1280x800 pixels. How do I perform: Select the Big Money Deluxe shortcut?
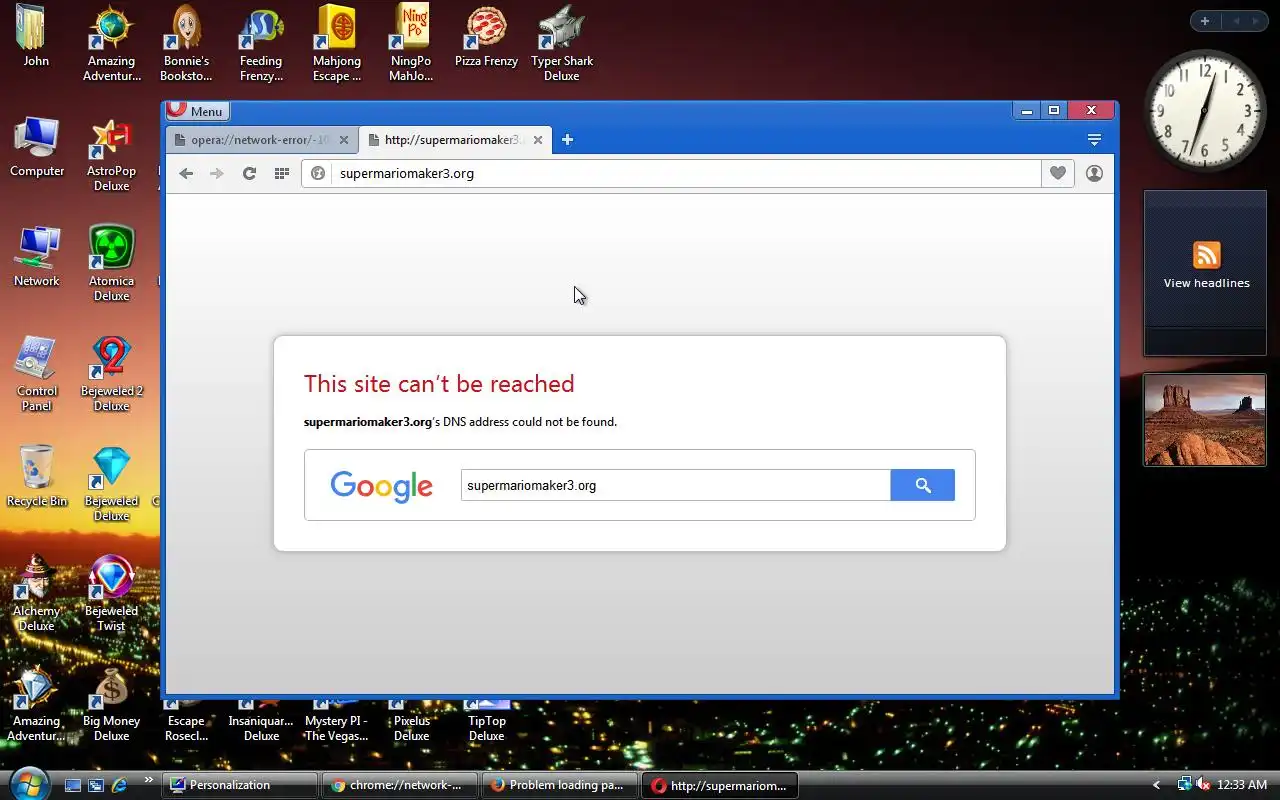tap(111, 705)
